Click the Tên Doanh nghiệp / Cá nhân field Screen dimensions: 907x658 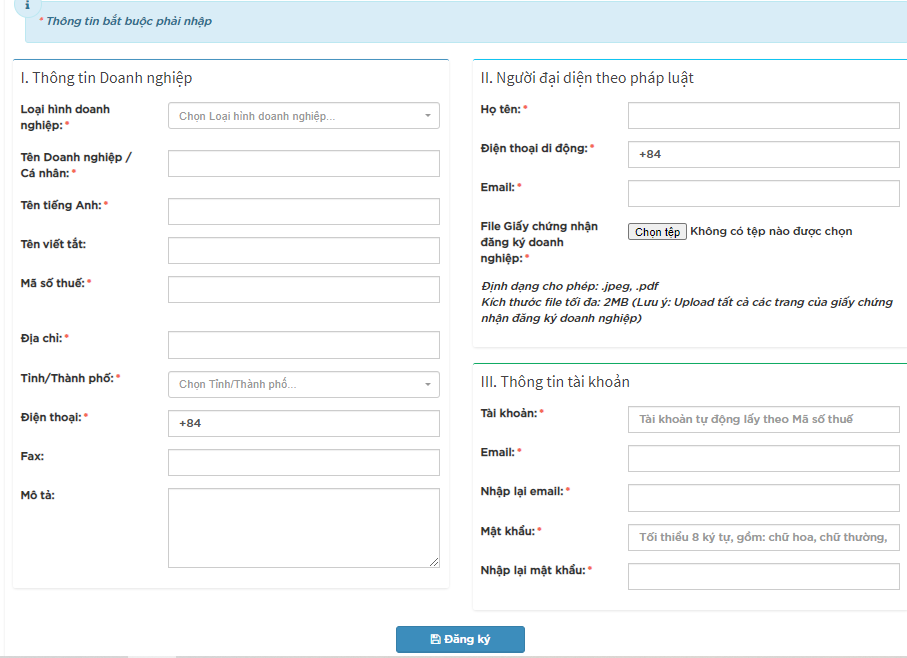tap(303, 164)
